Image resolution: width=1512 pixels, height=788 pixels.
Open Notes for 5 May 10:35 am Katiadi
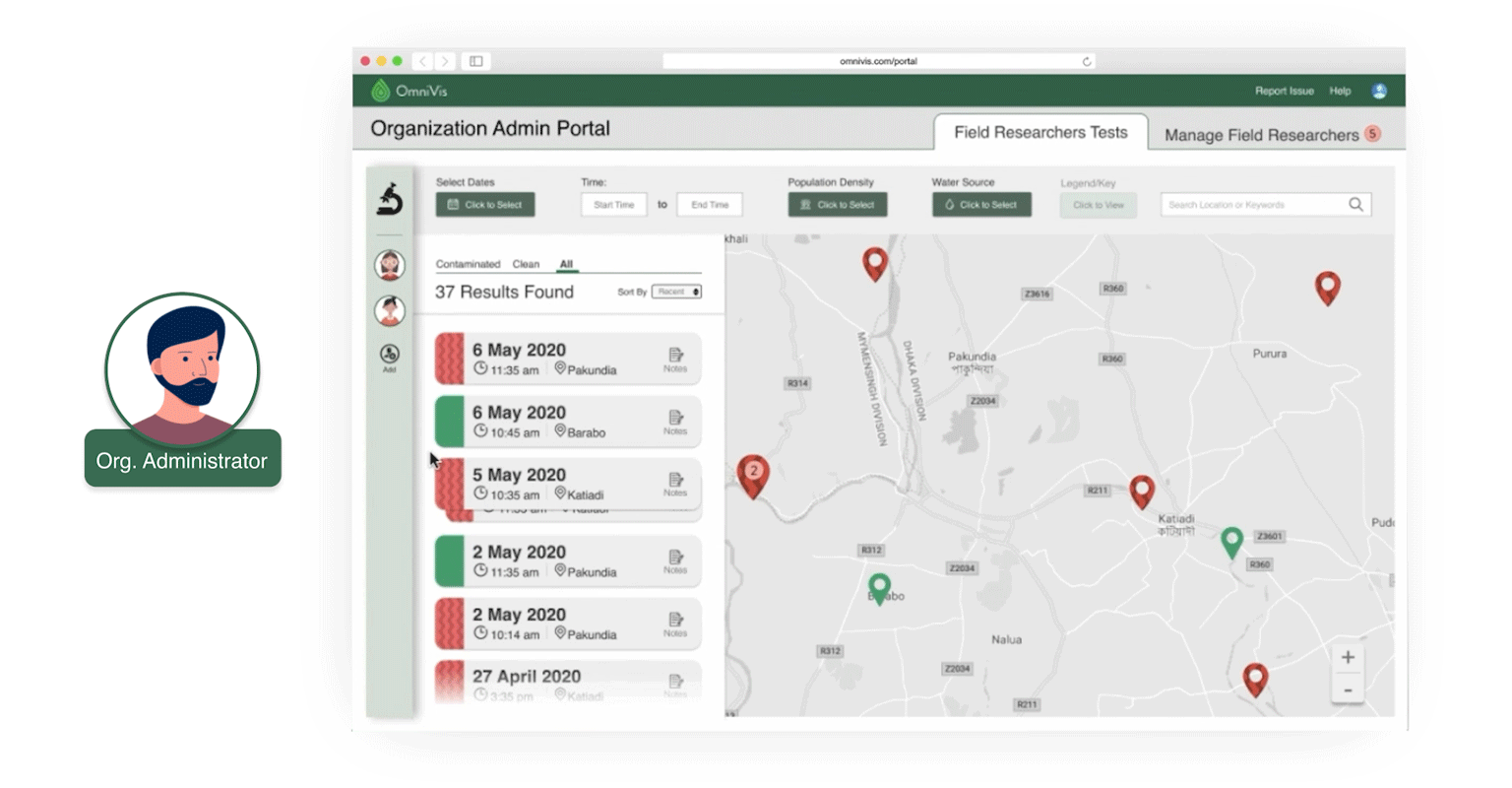(675, 485)
